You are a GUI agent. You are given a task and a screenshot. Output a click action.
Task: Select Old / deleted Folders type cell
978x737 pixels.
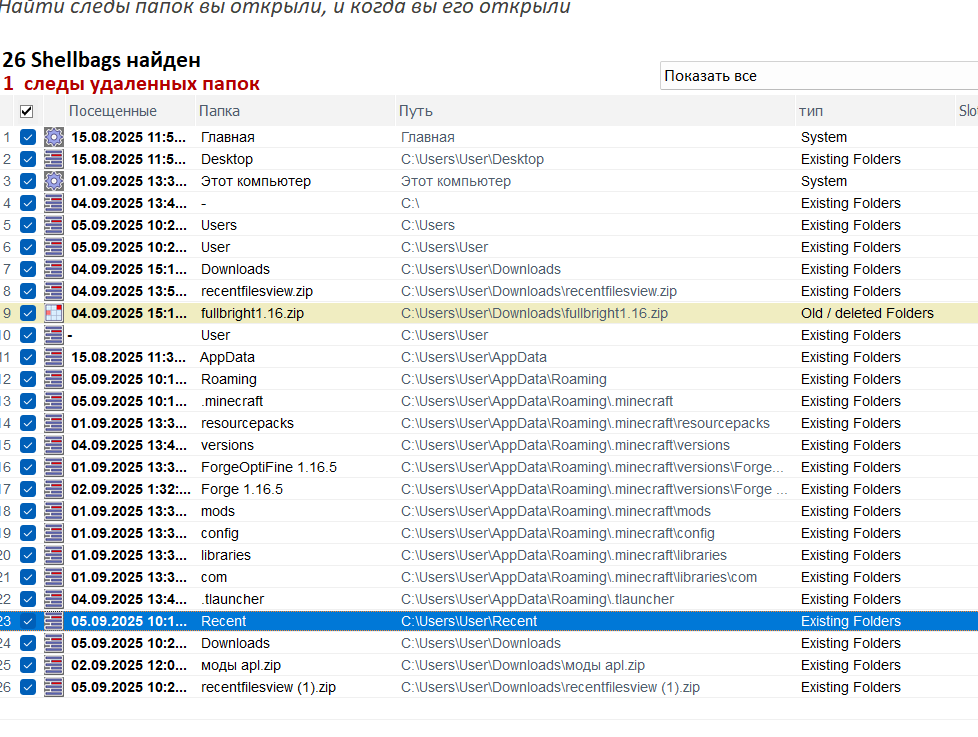(867, 313)
